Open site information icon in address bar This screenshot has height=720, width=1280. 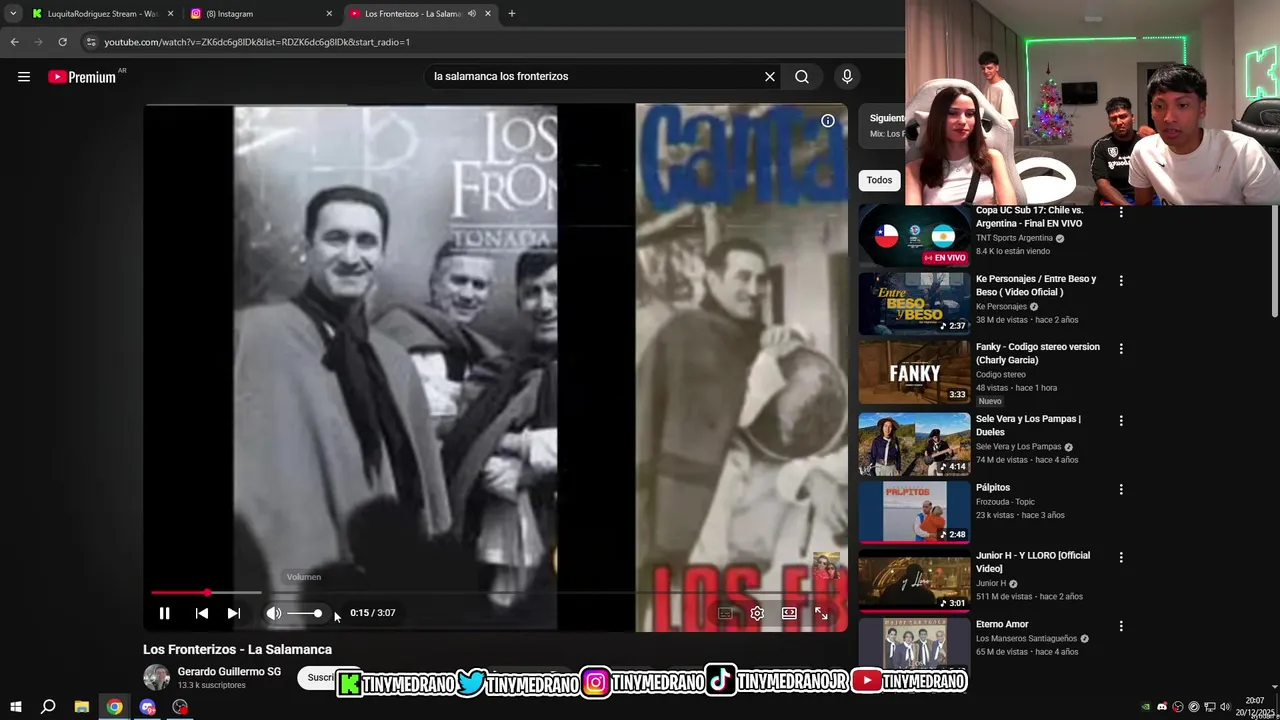tap(90, 42)
